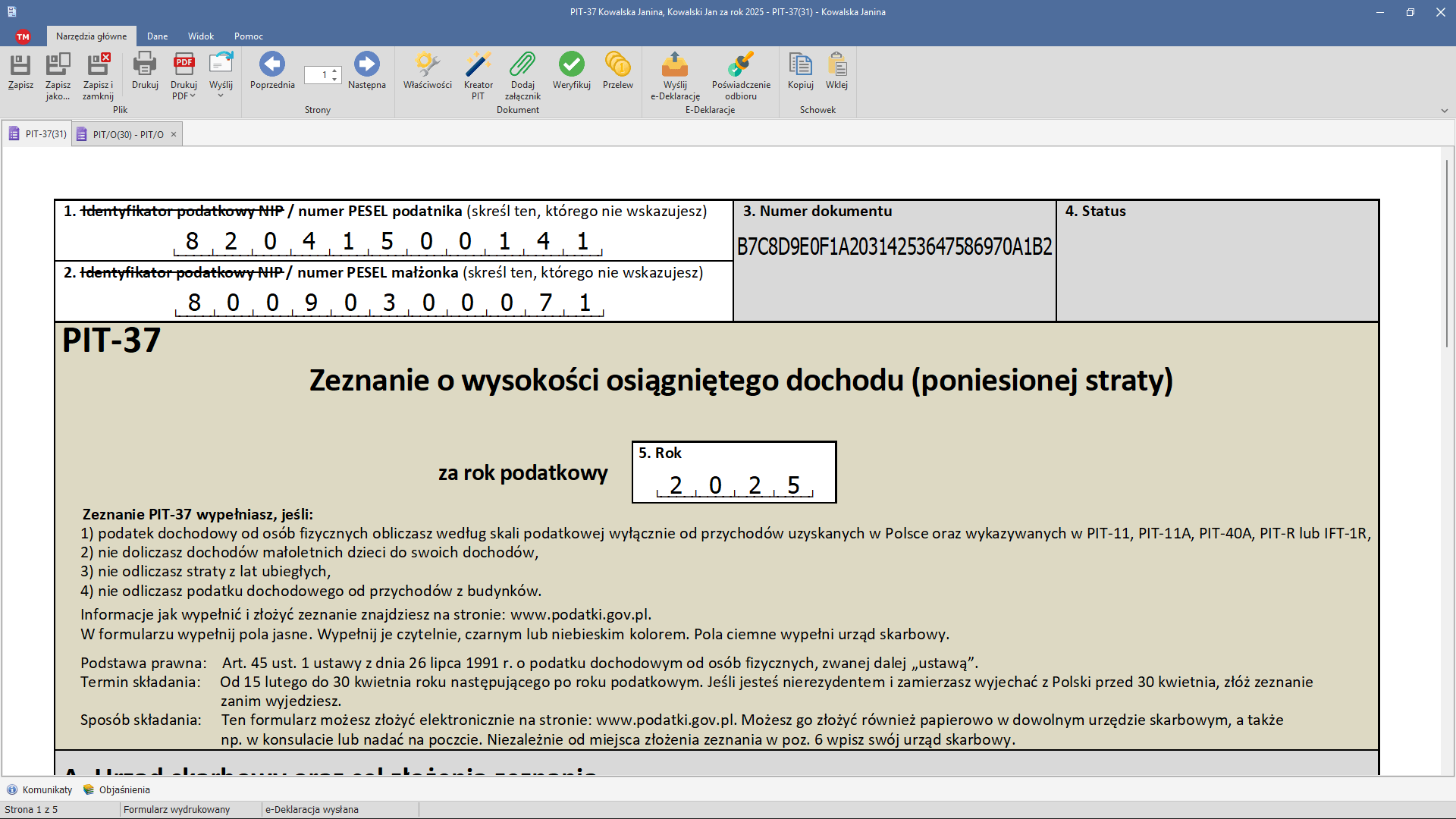Open the Widok ribbon tab

[x=201, y=36]
